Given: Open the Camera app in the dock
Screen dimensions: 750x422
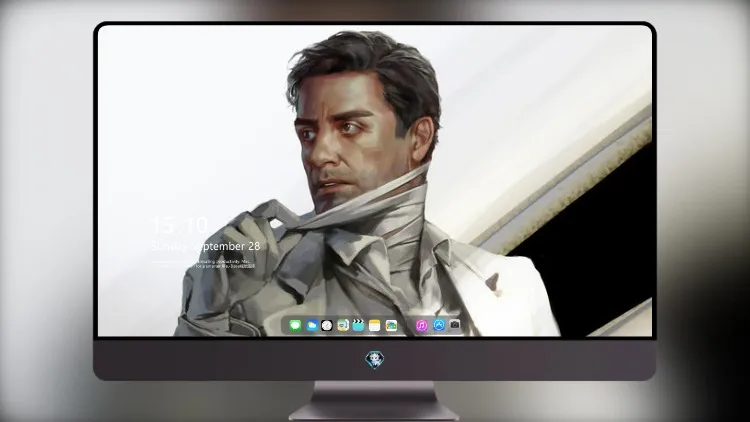Looking at the screenshot, I should (454, 325).
